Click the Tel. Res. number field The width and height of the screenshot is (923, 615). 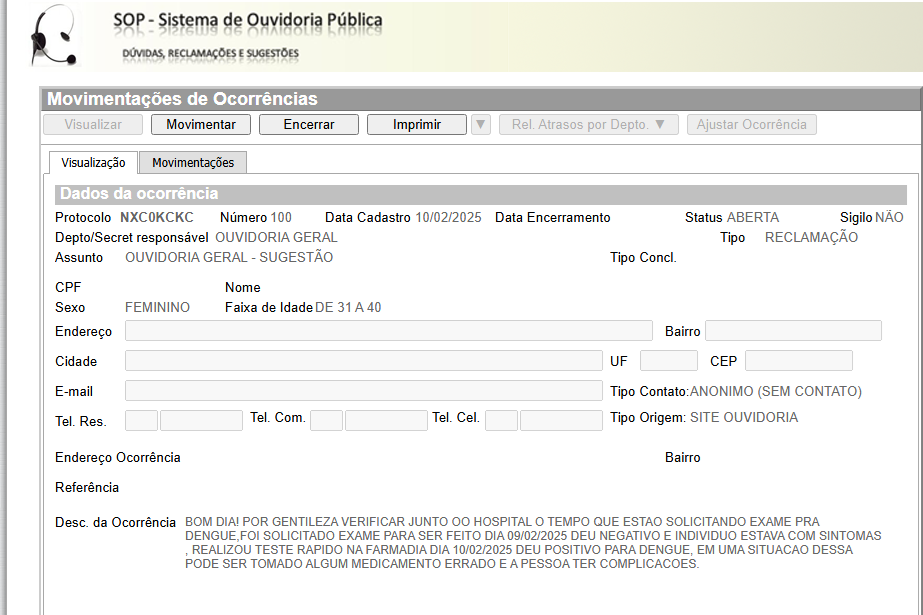coord(201,420)
